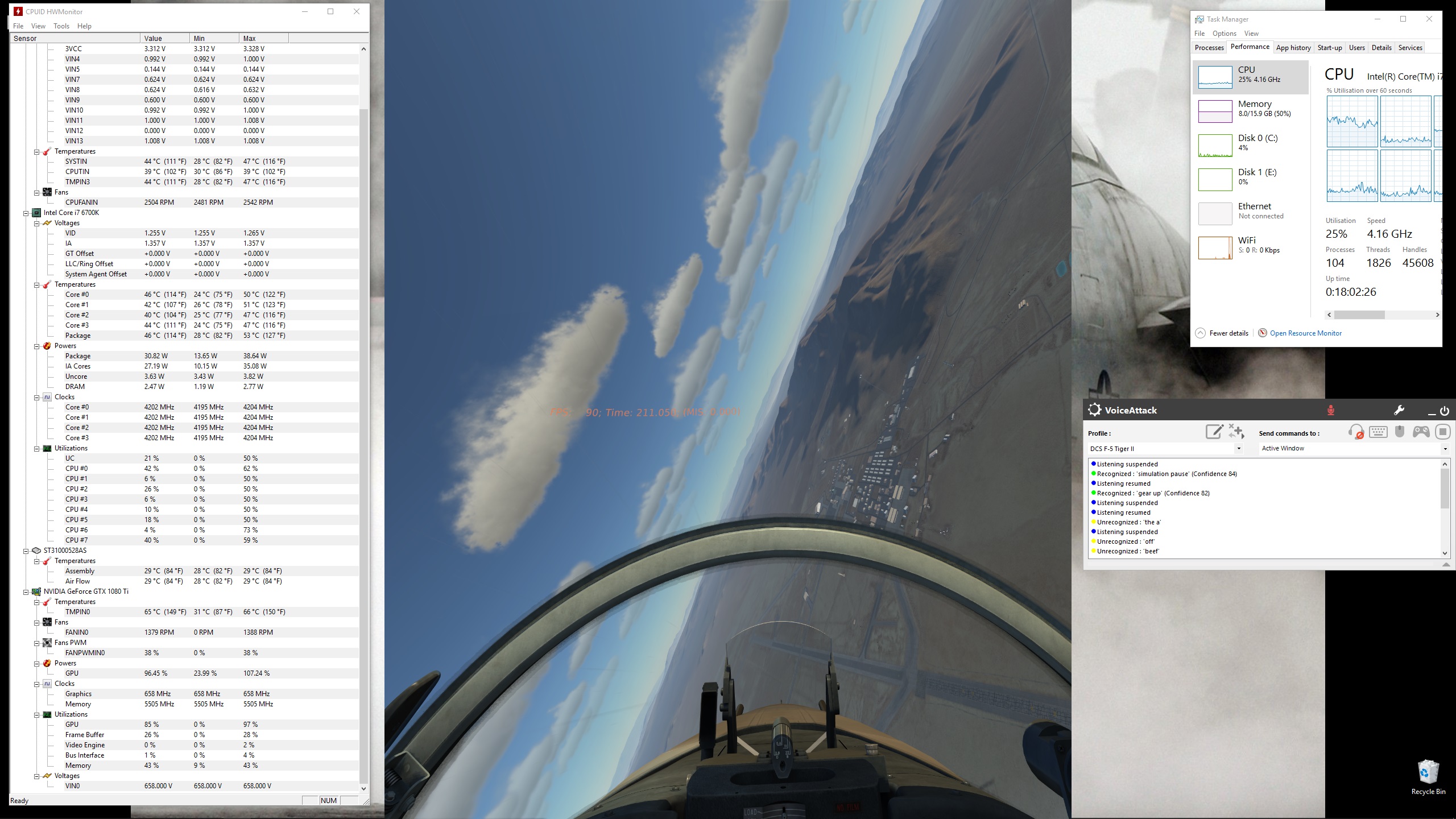Open the Edit Profile pencil icon in VoiceAttack
This screenshot has height=819, width=1456.
click(1214, 432)
